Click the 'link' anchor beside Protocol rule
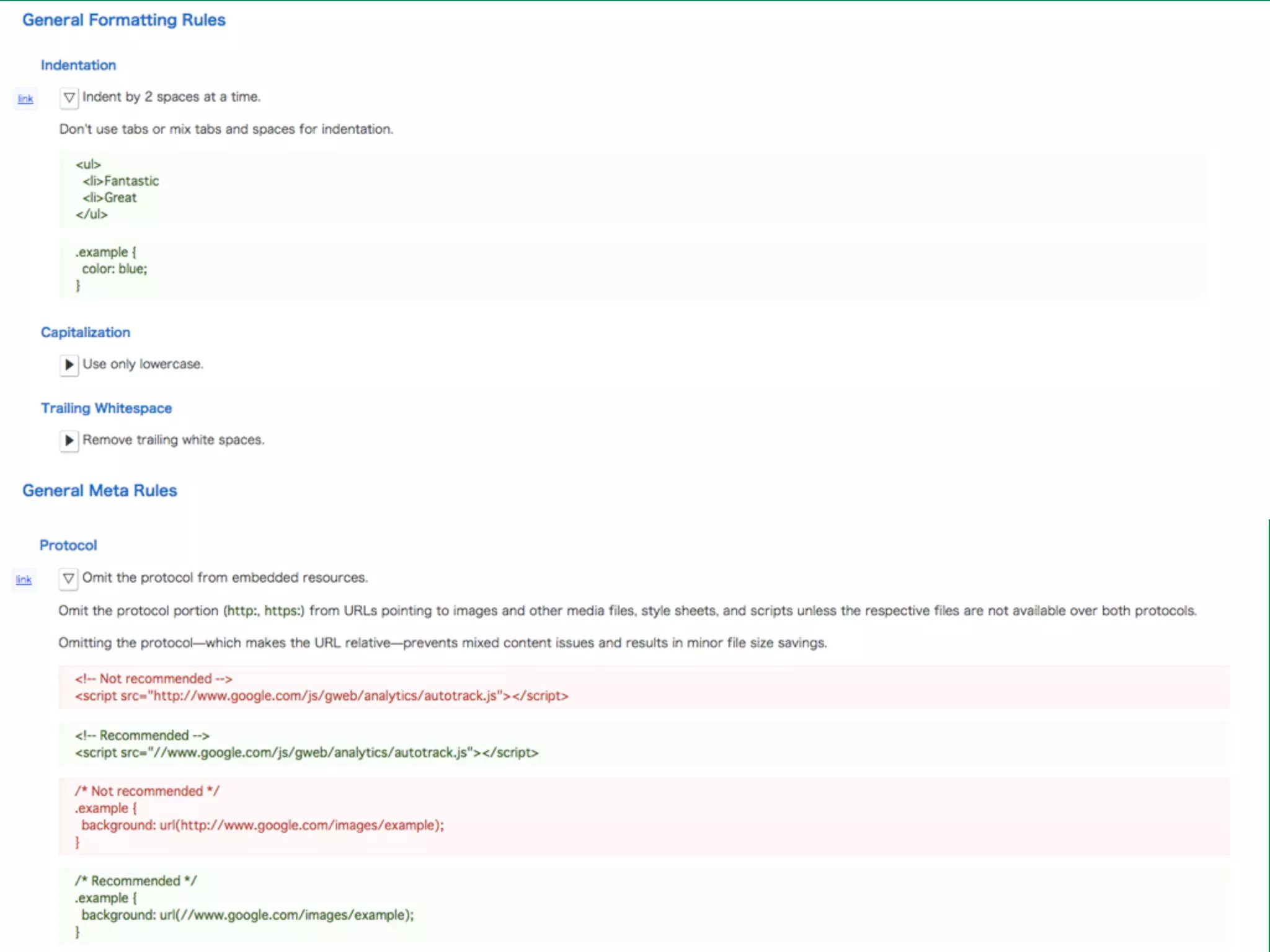The height and width of the screenshot is (952, 1270). coord(24,580)
